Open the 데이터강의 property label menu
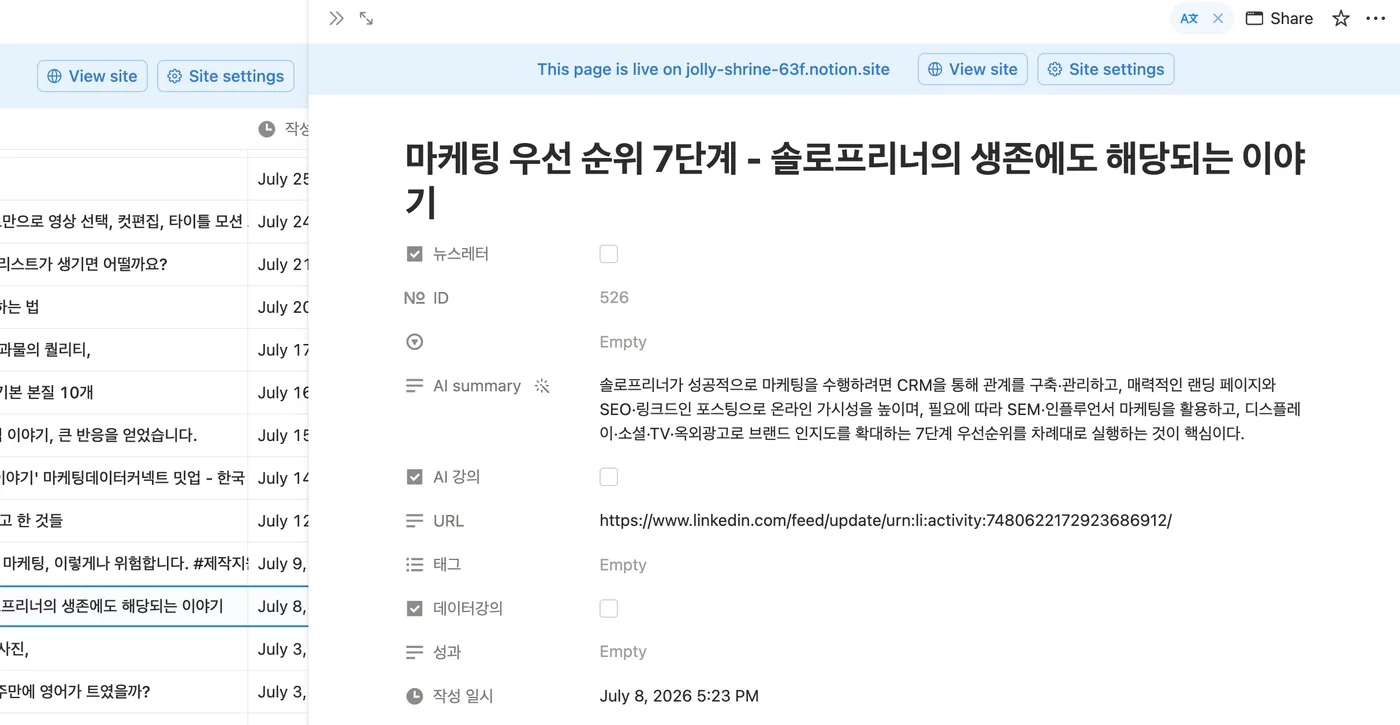The height and width of the screenshot is (725, 1400). pyautogui.click(x=468, y=608)
